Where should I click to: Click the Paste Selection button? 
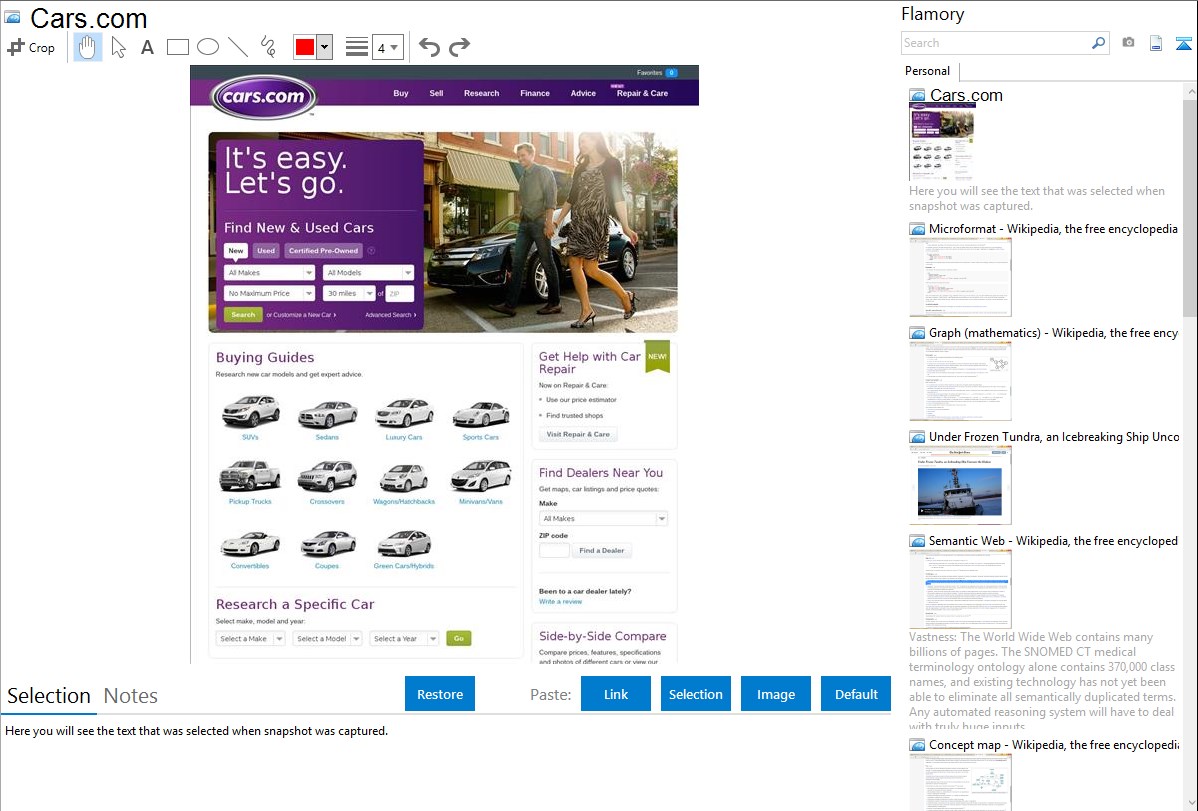coord(696,694)
